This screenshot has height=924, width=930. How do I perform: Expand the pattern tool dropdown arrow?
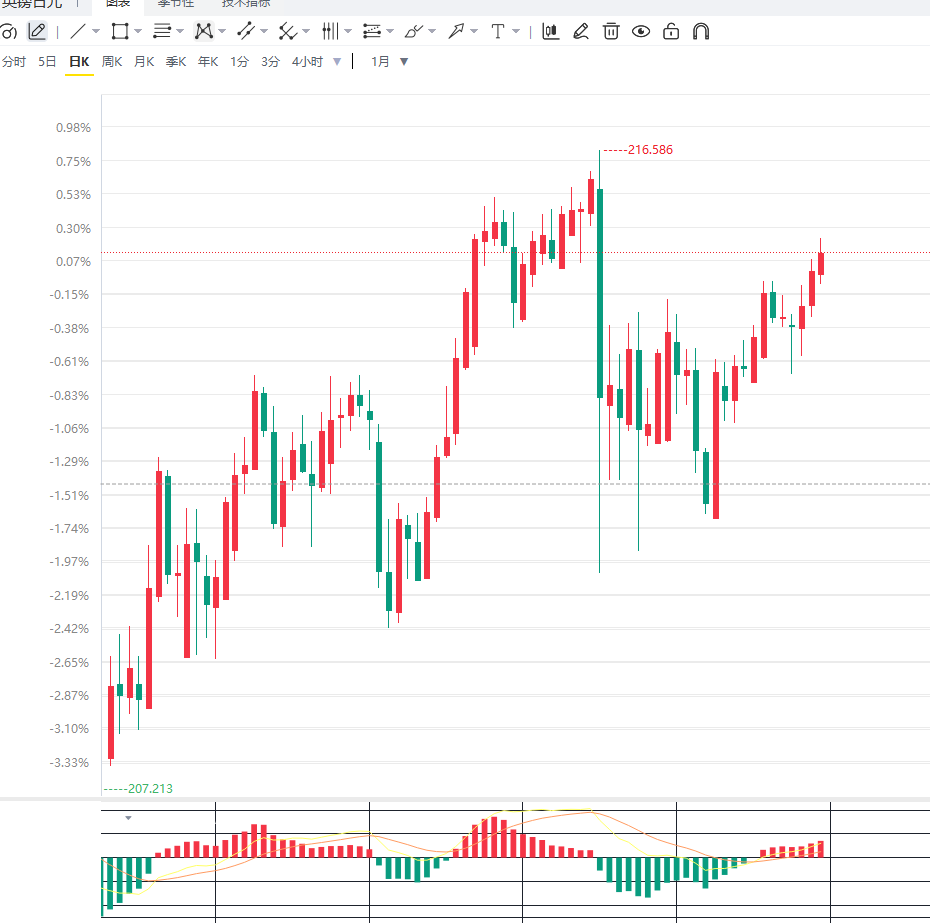pos(222,31)
